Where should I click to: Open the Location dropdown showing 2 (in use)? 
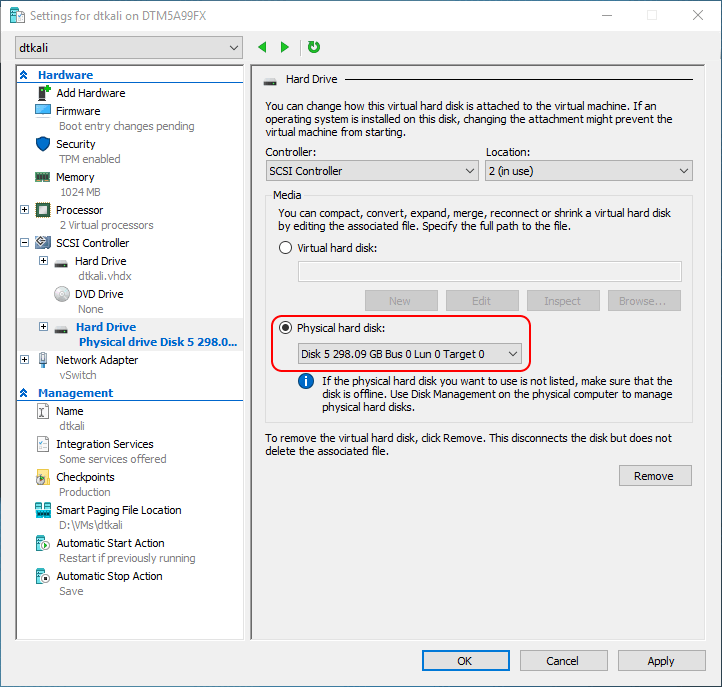point(589,171)
